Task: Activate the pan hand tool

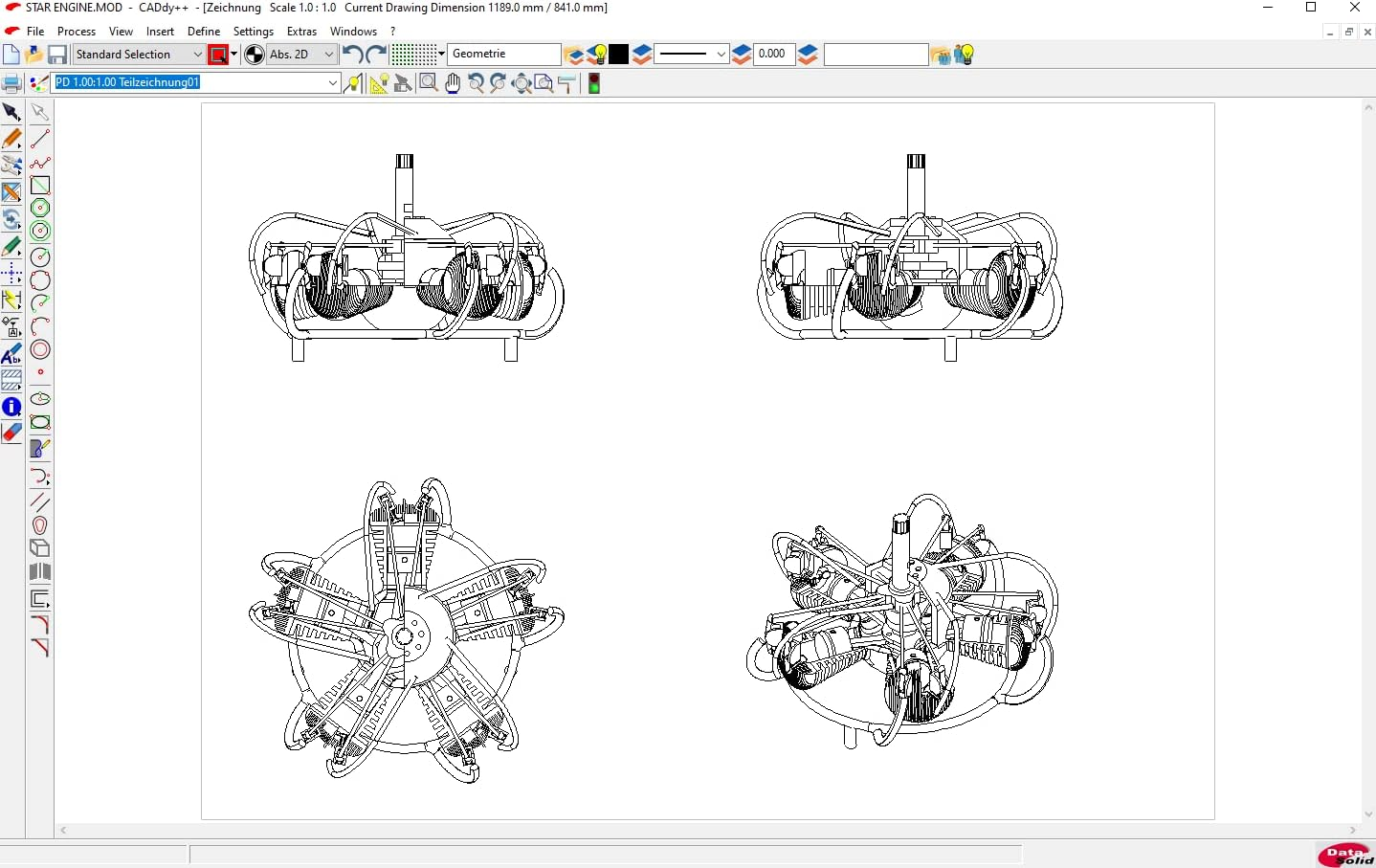Action: pos(452,83)
